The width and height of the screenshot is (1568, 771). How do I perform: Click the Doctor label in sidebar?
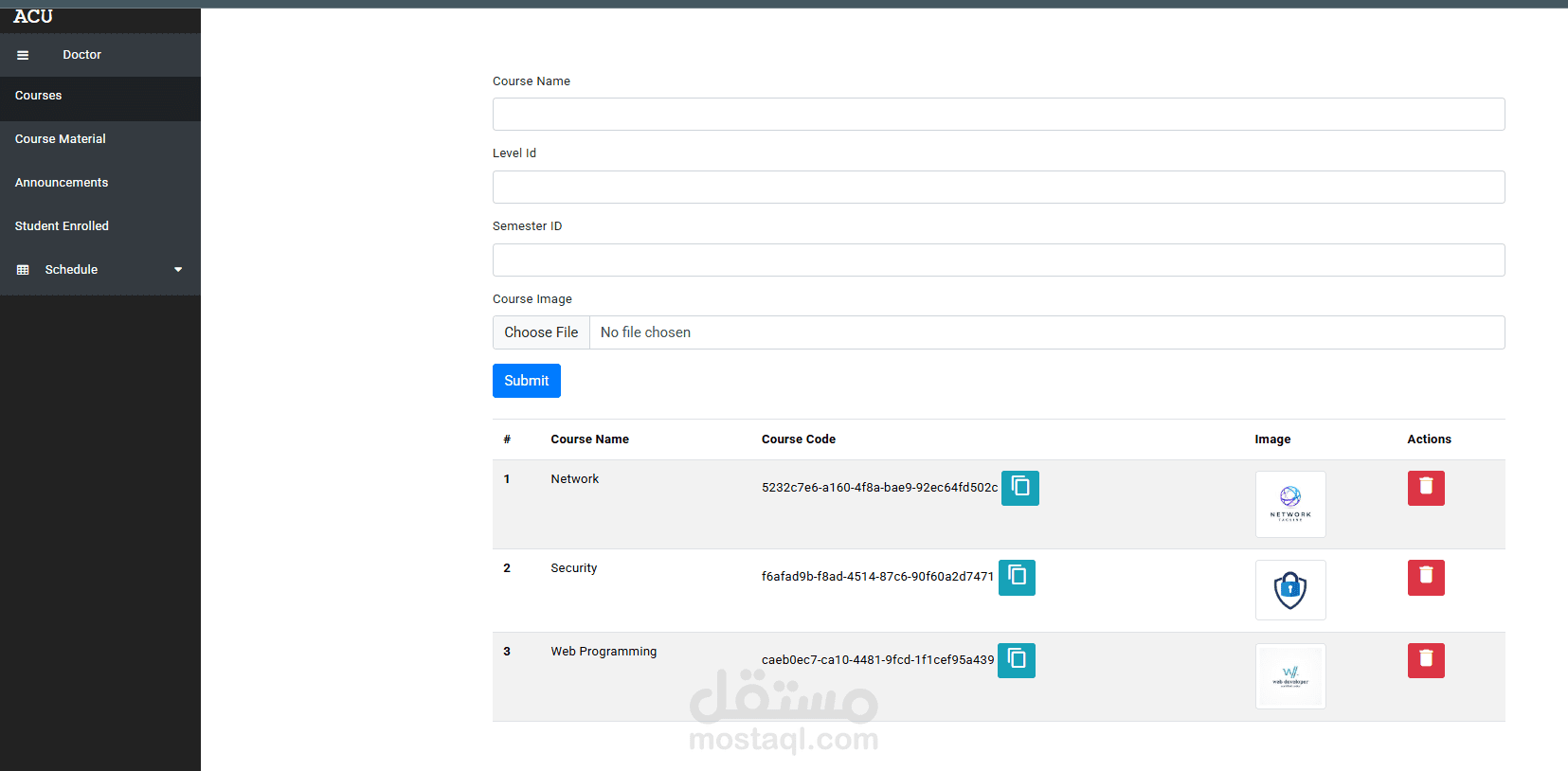[x=82, y=55]
